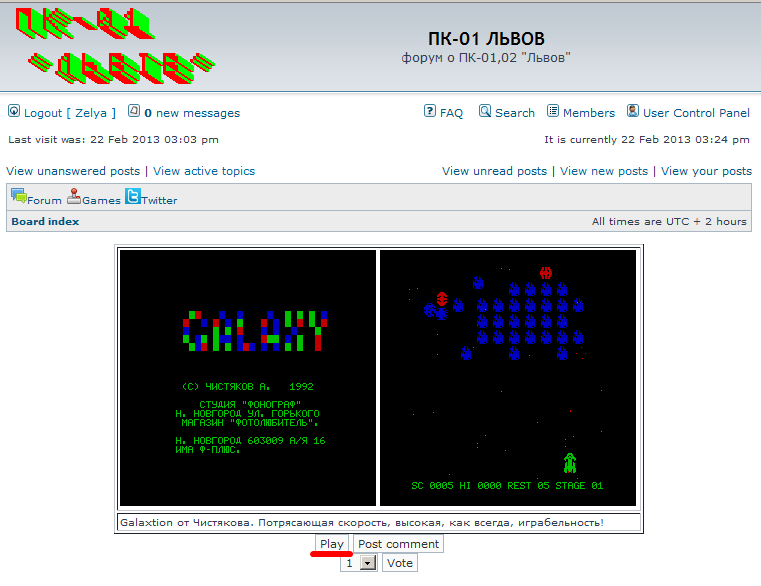Open the Members link
This screenshot has height=586, width=761.
[x=589, y=113]
